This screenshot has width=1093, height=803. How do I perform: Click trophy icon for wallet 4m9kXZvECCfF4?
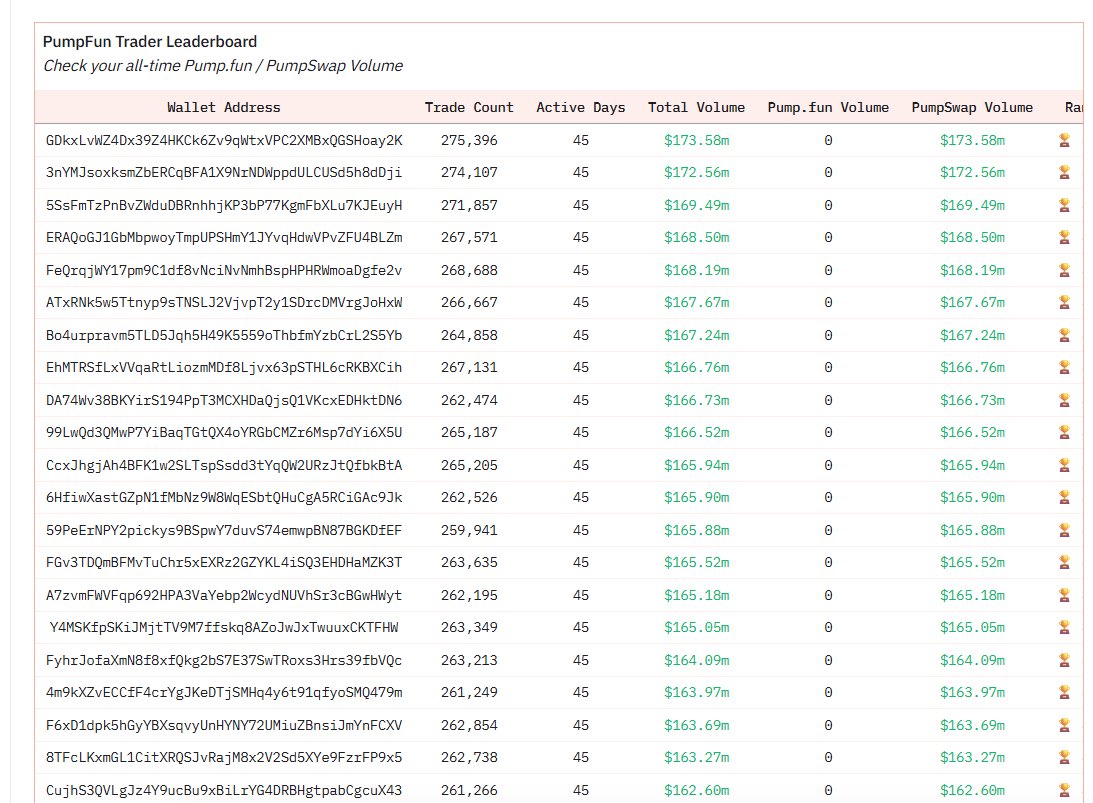pos(1064,691)
